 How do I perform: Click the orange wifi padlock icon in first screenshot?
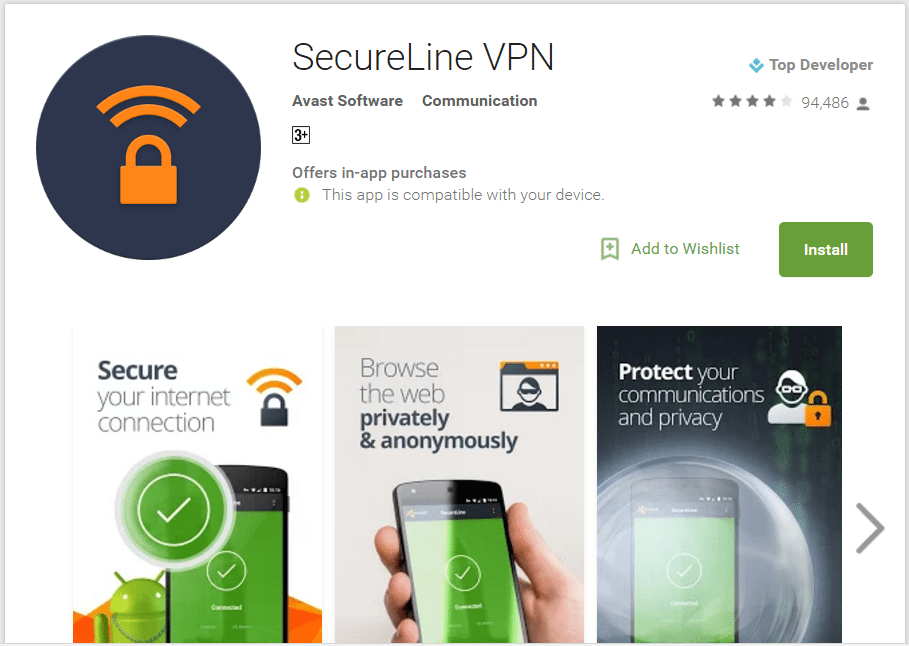[274, 397]
